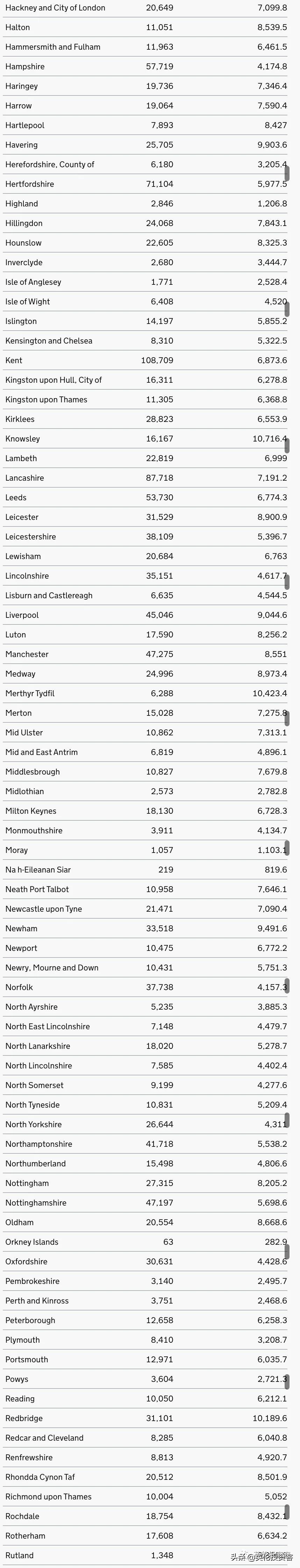Click Manchester's case count 47,275
This screenshot has width=300, height=1568.
coord(159,654)
